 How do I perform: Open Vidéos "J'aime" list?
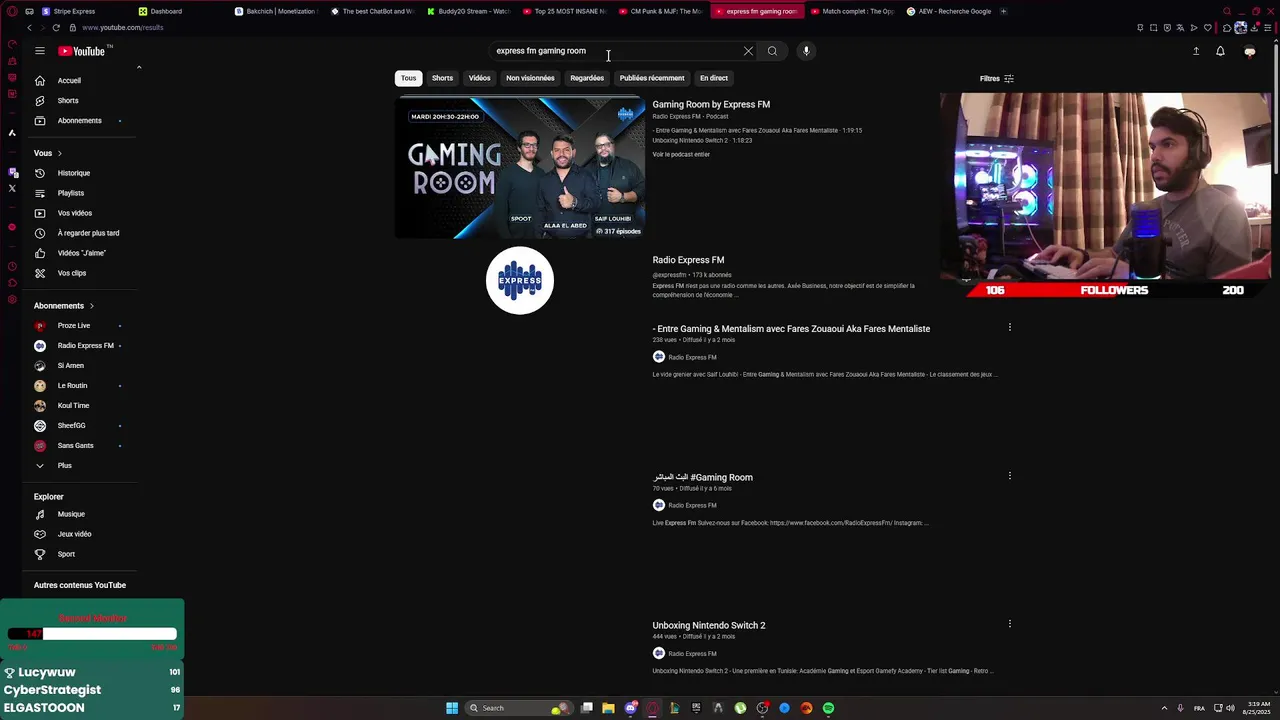(x=84, y=253)
